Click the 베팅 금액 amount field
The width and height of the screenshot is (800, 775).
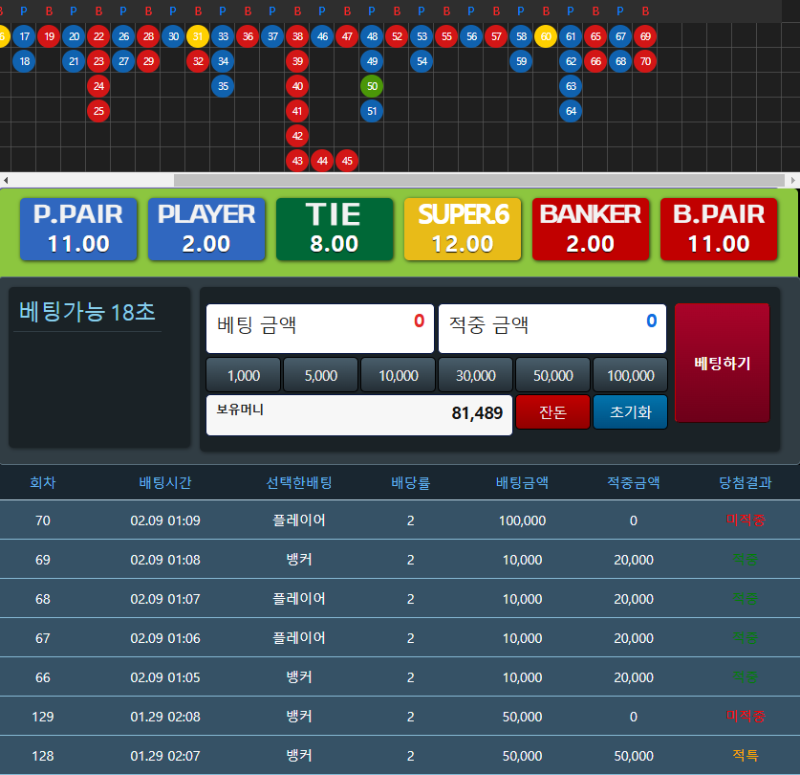320,329
